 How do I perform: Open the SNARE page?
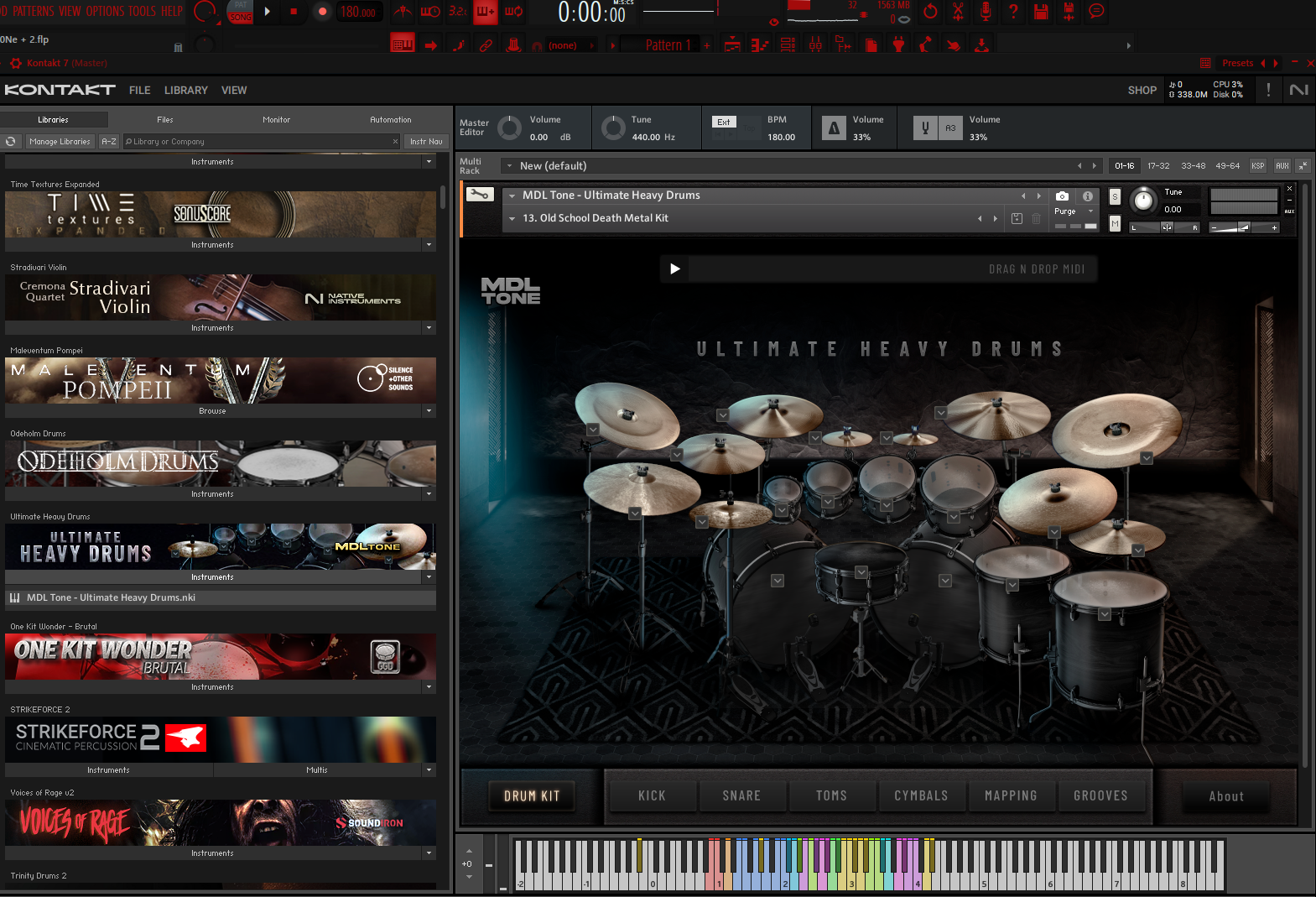741,795
